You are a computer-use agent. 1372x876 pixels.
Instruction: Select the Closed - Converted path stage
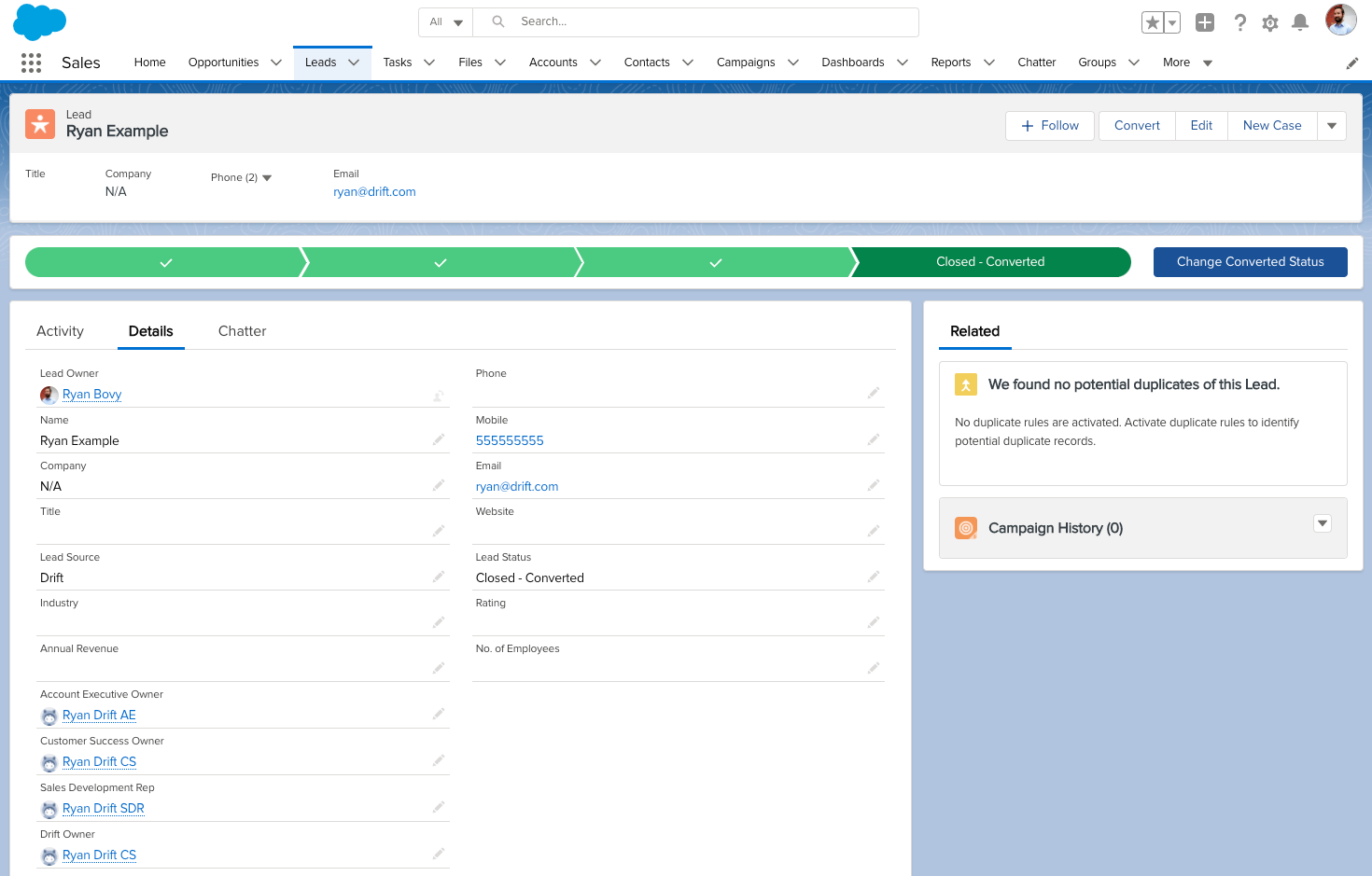coord(990,262)
